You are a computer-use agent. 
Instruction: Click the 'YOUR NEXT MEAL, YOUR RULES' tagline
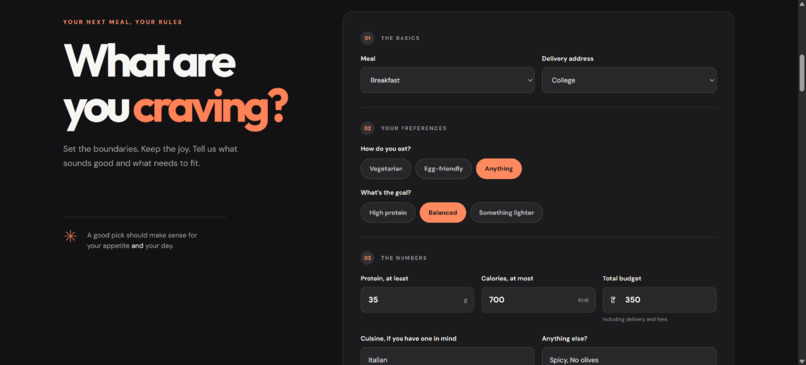pos(122,22)
